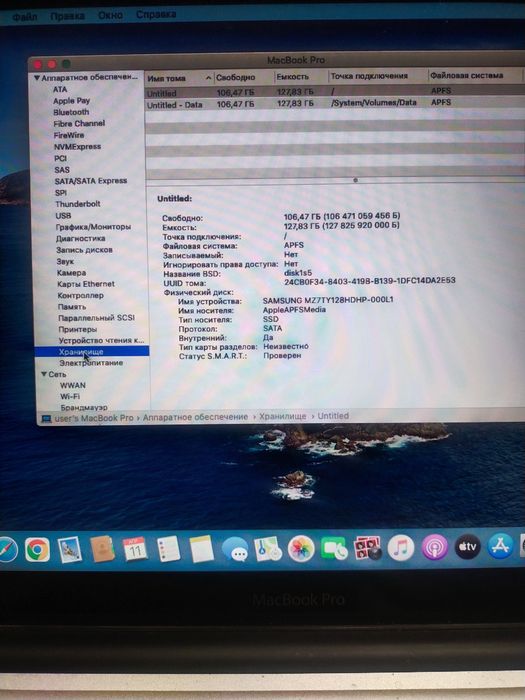This screenshot has width=525, height=700.
Task: Select Контроллер in the sidebar
Action: 80,296
